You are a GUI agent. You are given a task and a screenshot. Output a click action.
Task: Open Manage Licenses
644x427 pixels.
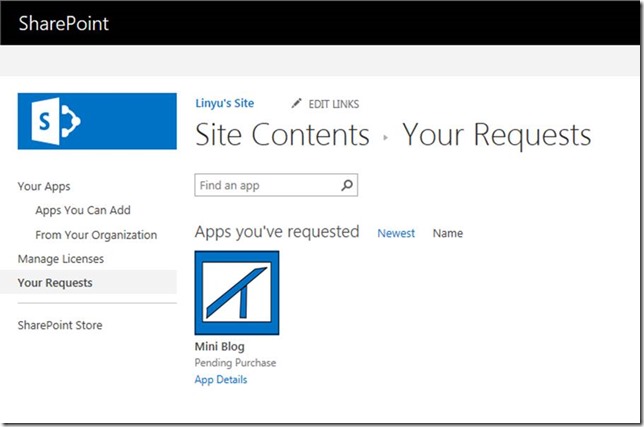click(x=61, y=259)
